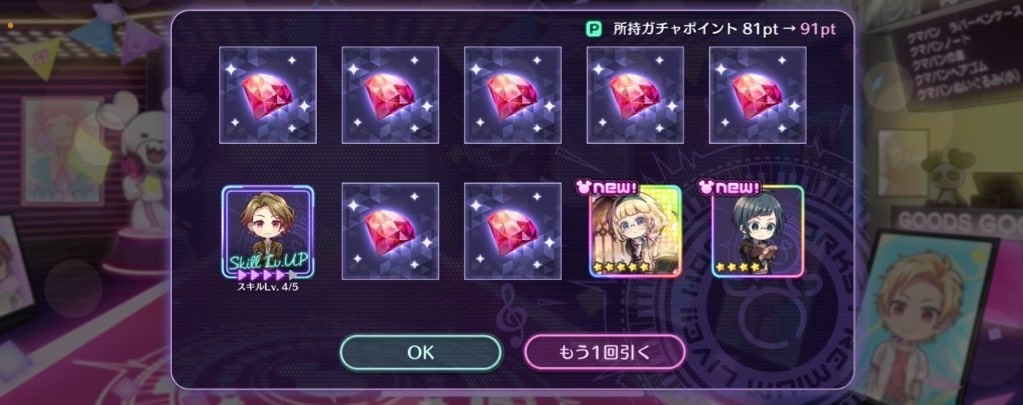The height and width of the screenshot is (405, 1023).
Task: Tap the five-star rarity row on the blonde card
Action: (x=623, y=267)
